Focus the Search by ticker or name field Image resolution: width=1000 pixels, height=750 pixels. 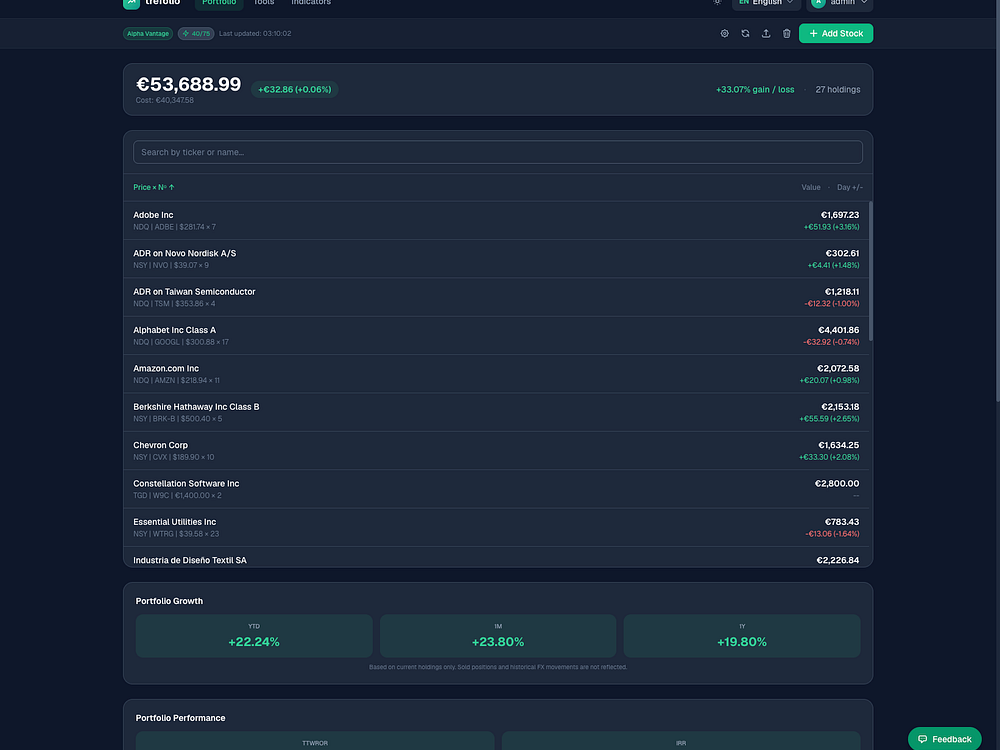pyautogui.click(x=497, y=152)
